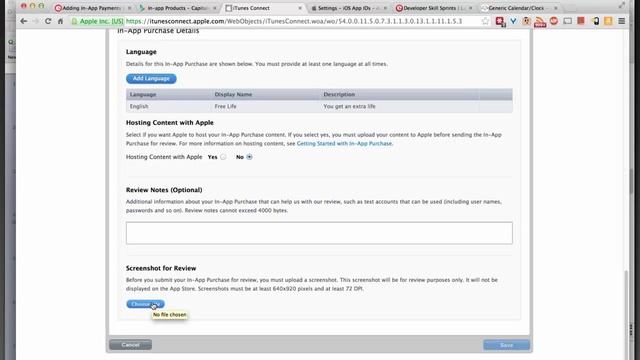Open Getting Started with In-App Purchase link

coord(344,144)
